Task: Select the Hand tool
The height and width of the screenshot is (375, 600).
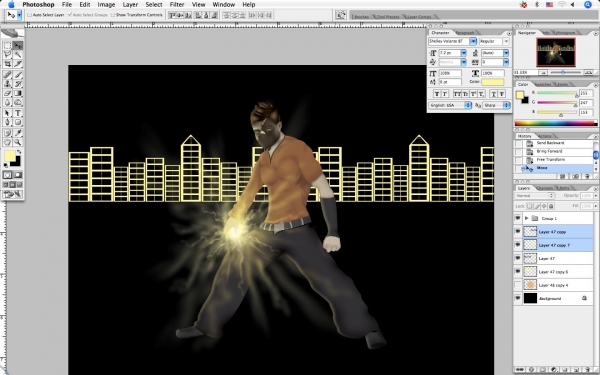Action: 7,142
